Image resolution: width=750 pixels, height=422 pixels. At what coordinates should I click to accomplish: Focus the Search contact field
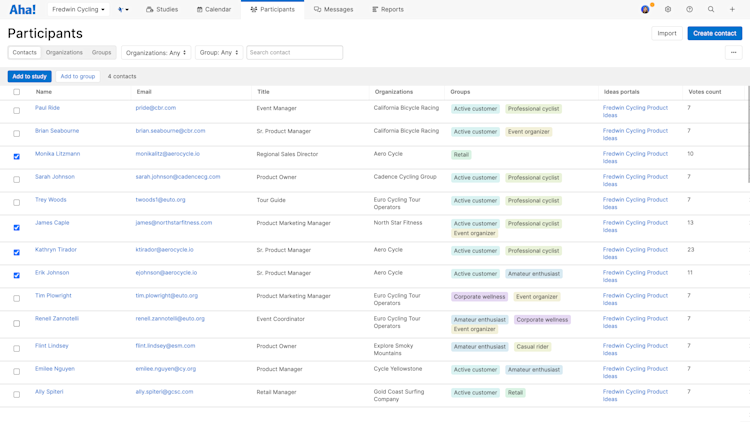[295, 53]
